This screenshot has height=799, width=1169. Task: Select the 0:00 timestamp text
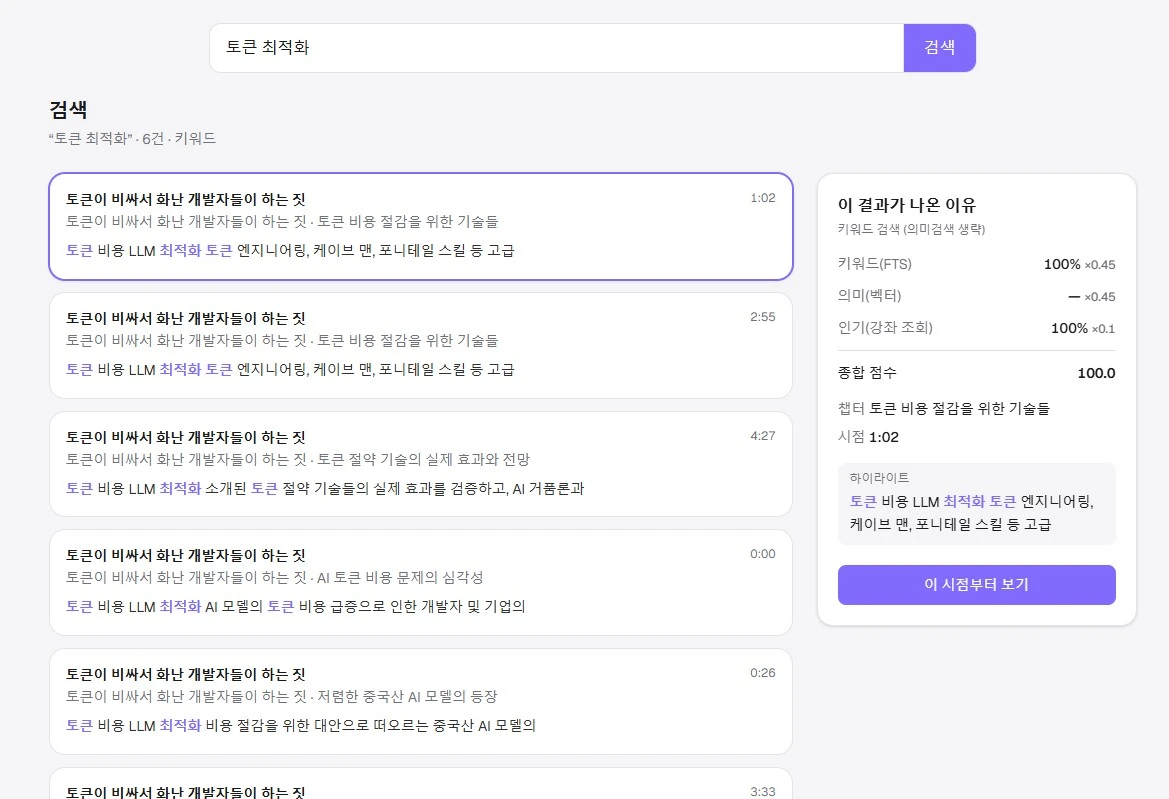click(763, 554)
